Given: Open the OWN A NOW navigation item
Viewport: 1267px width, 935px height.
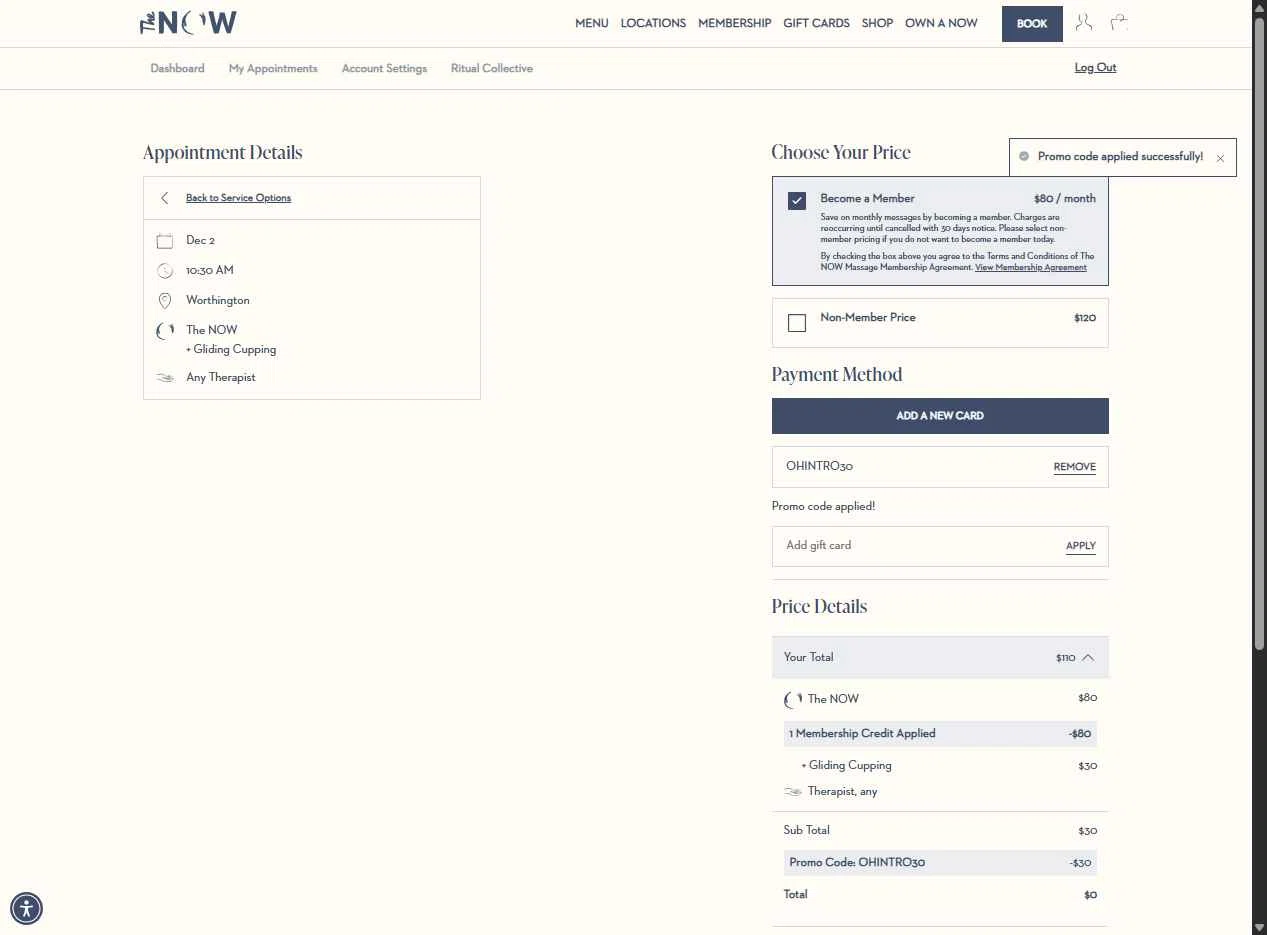Looking at the screenshot, I should (941, 23).
